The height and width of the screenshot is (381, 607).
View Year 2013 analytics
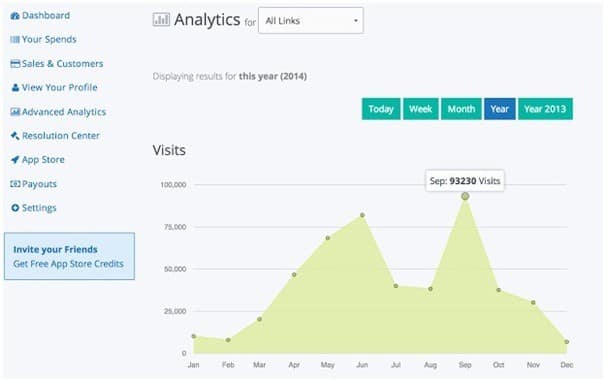tap(545, 109)
